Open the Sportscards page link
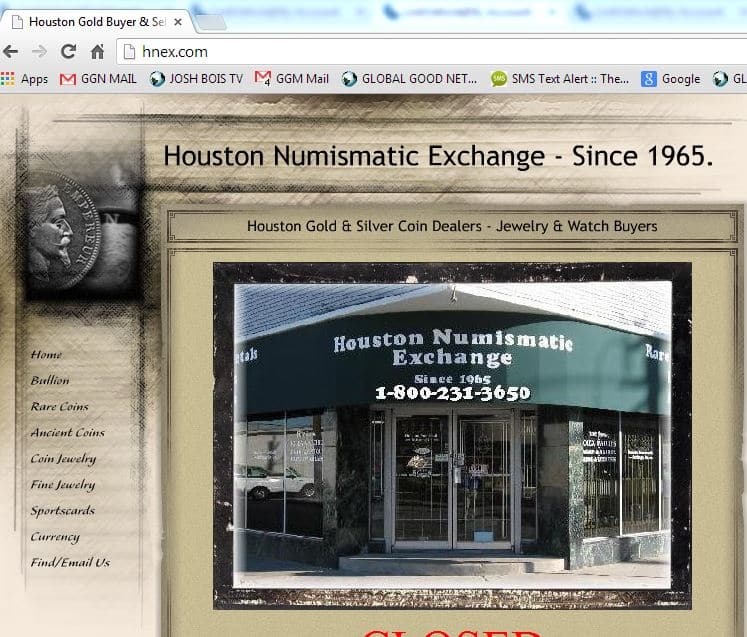747x637 pixels. click(63, 510)
